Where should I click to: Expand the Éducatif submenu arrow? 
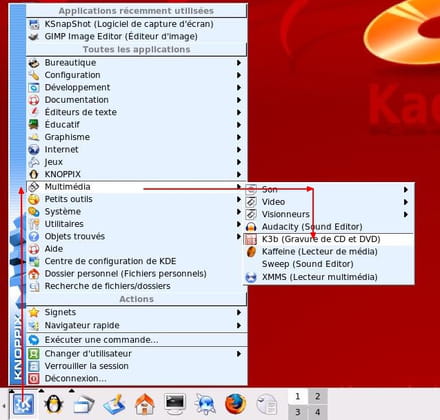(x=239, y=125)
